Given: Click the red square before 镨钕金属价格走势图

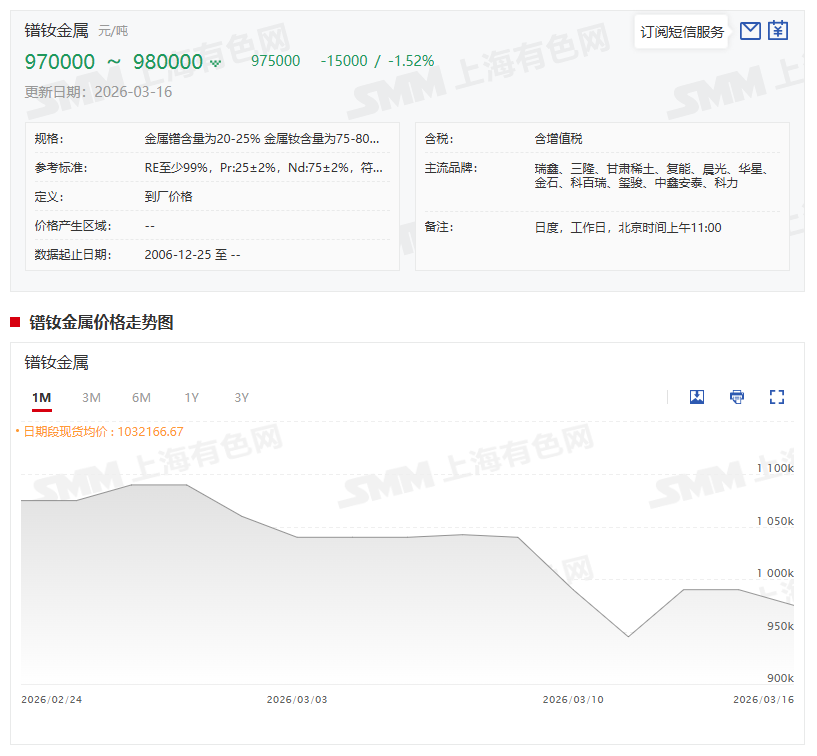Looking at the screenshot, I should [x=15, y=322].
